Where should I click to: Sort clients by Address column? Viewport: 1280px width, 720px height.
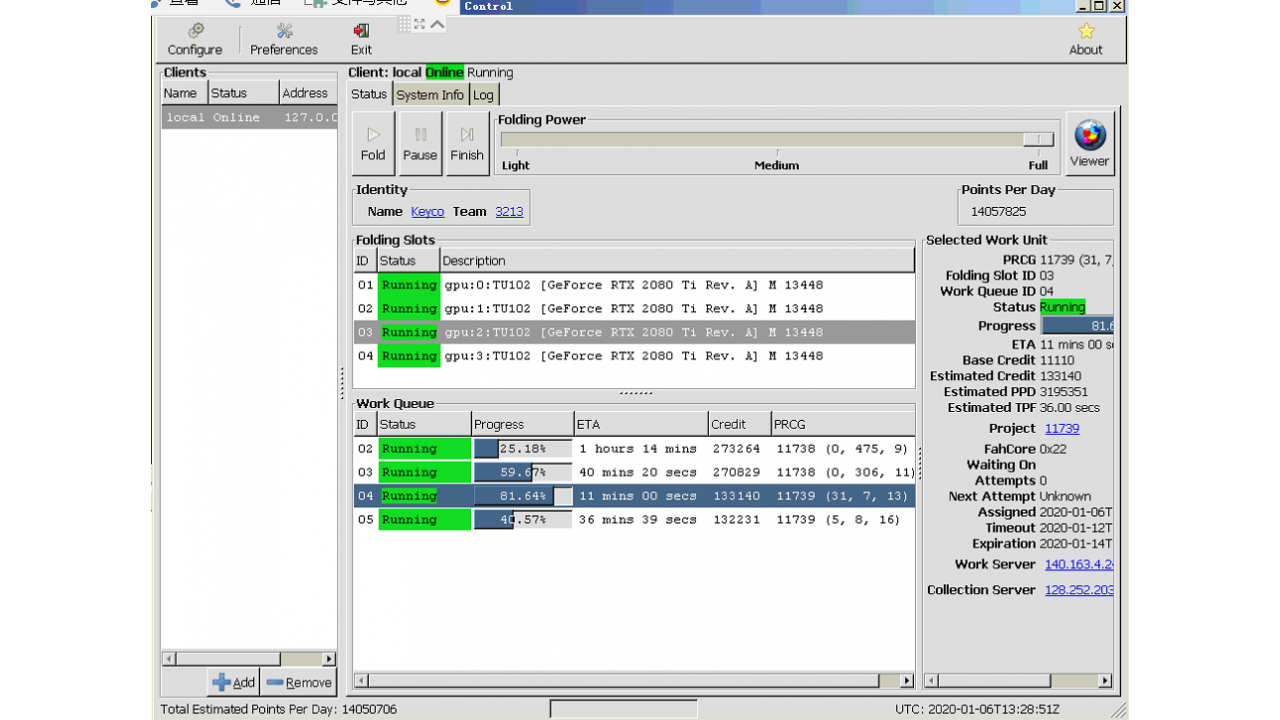[x=308, y=93]
